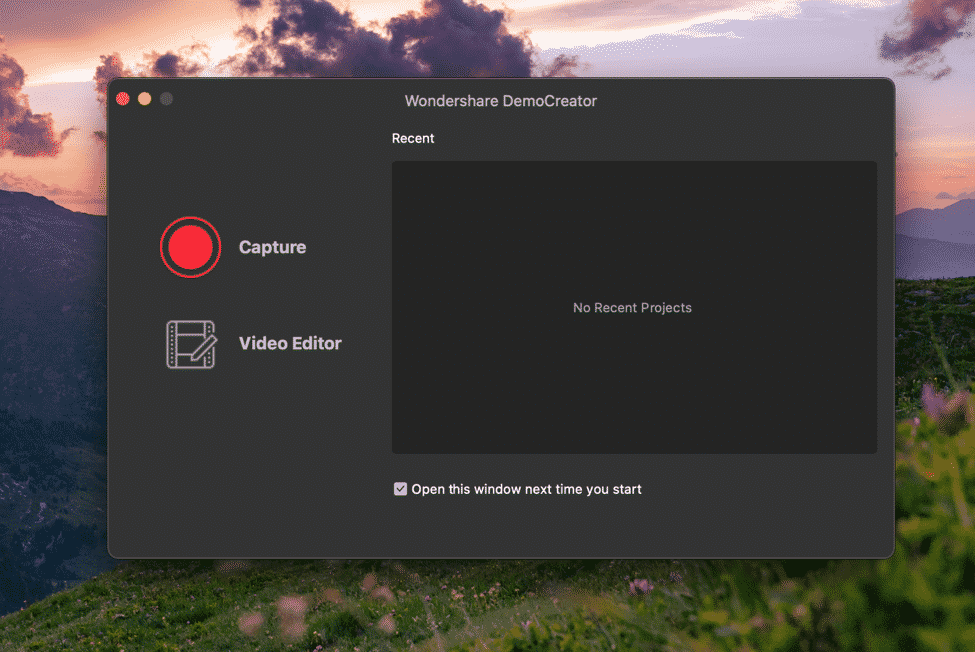Click the gray disabled zoom window button
Screen dimensions: 975x652
(167, 99)
